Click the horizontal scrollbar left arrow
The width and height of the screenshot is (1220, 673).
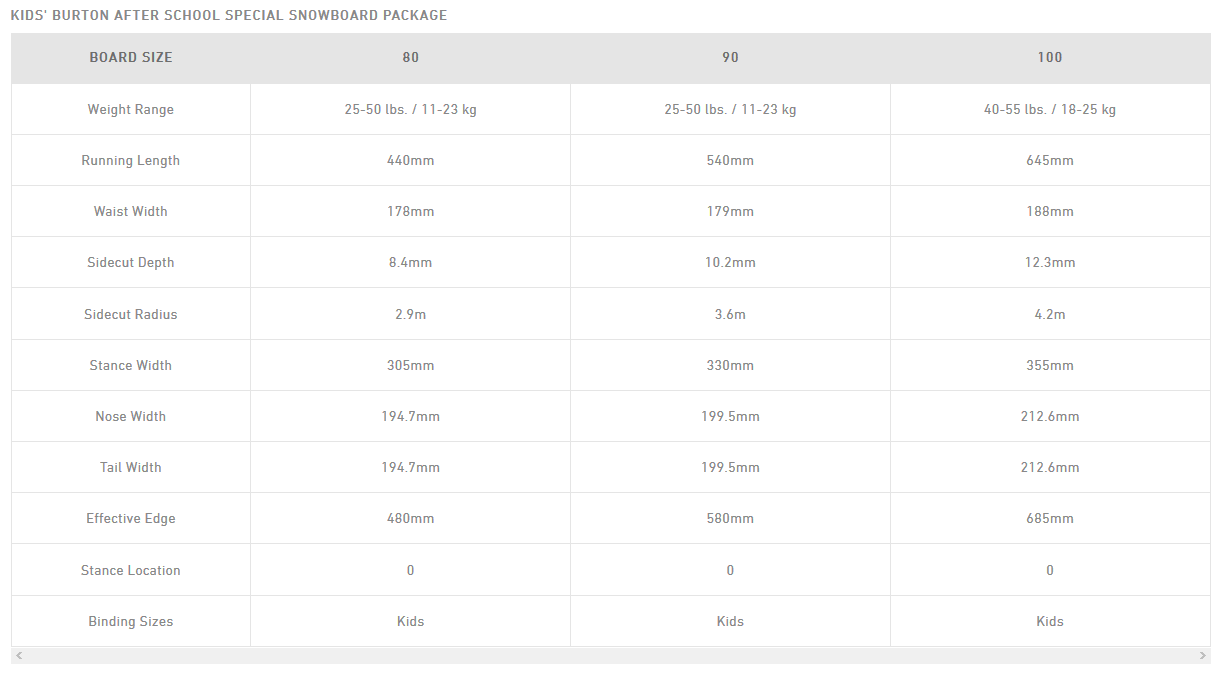click(x=19, y=656)
